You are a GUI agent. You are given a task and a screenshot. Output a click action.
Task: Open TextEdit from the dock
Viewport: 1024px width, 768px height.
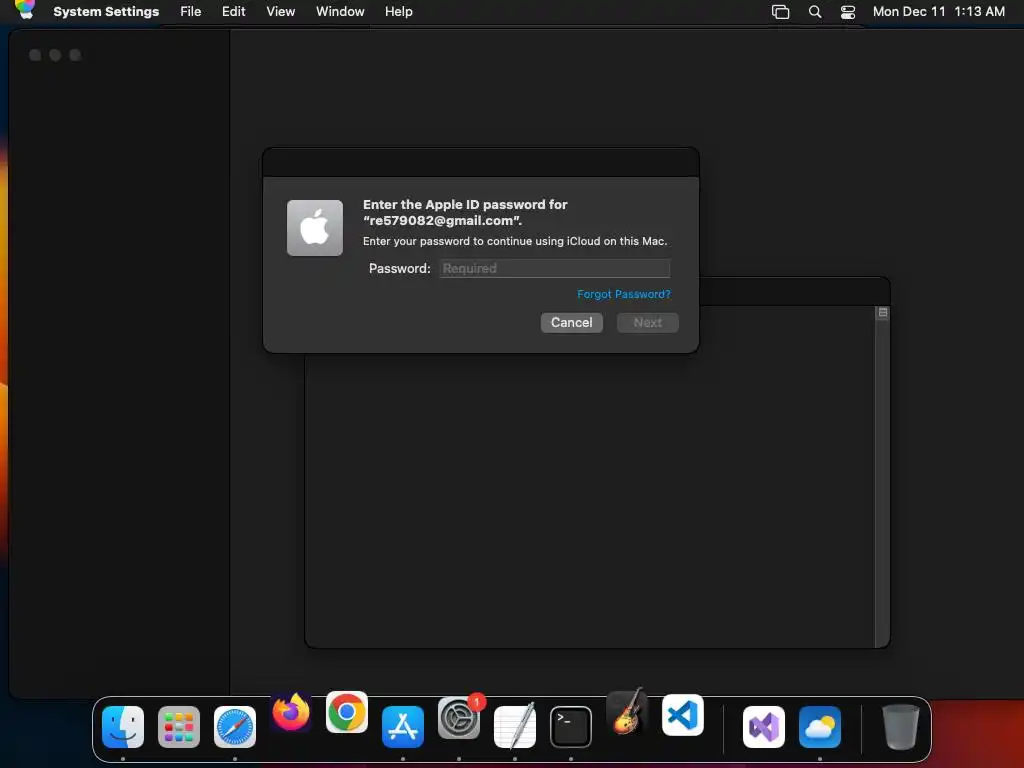click(515, 727)
